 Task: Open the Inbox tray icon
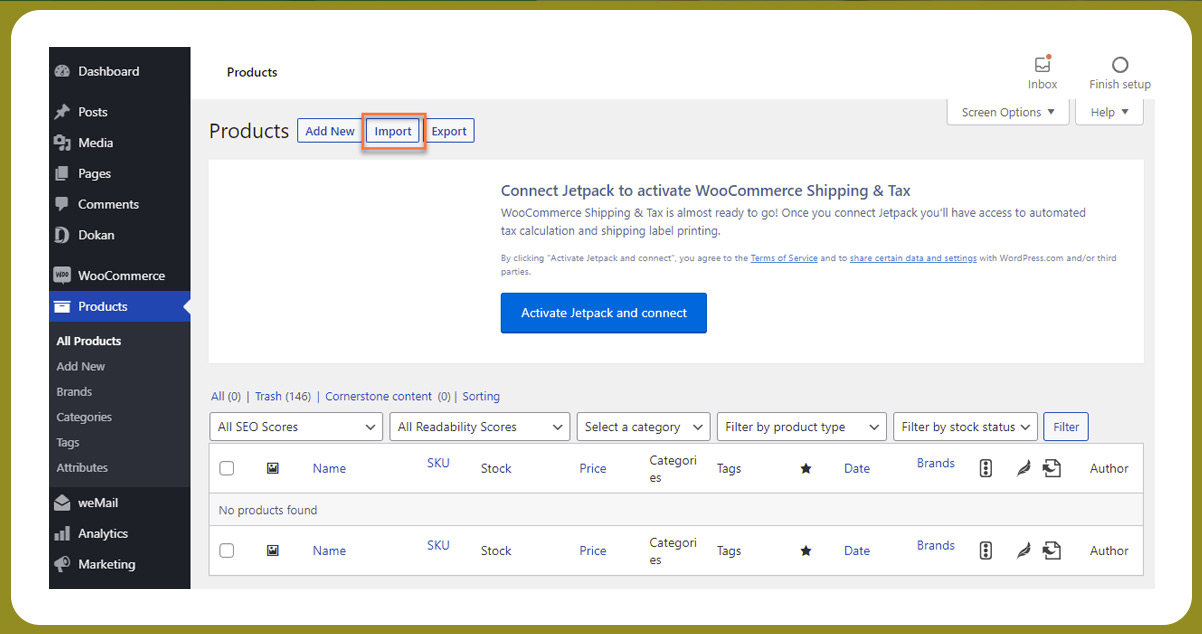[x=1042, y=64]
